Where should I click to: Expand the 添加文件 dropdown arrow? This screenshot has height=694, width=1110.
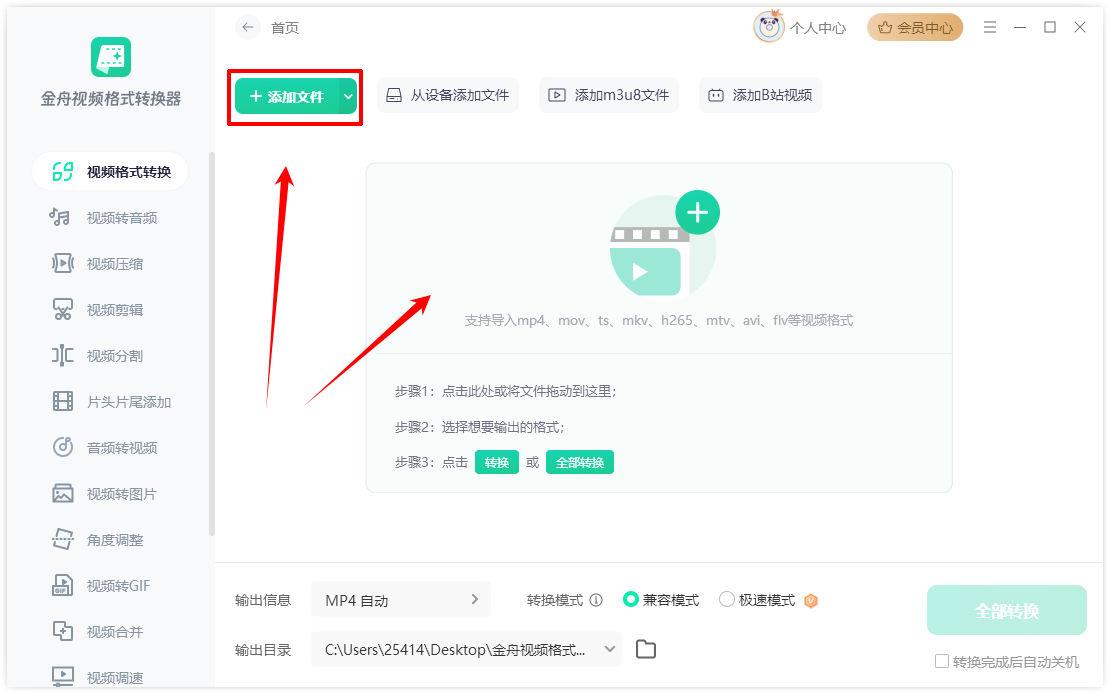click(348, 96)
